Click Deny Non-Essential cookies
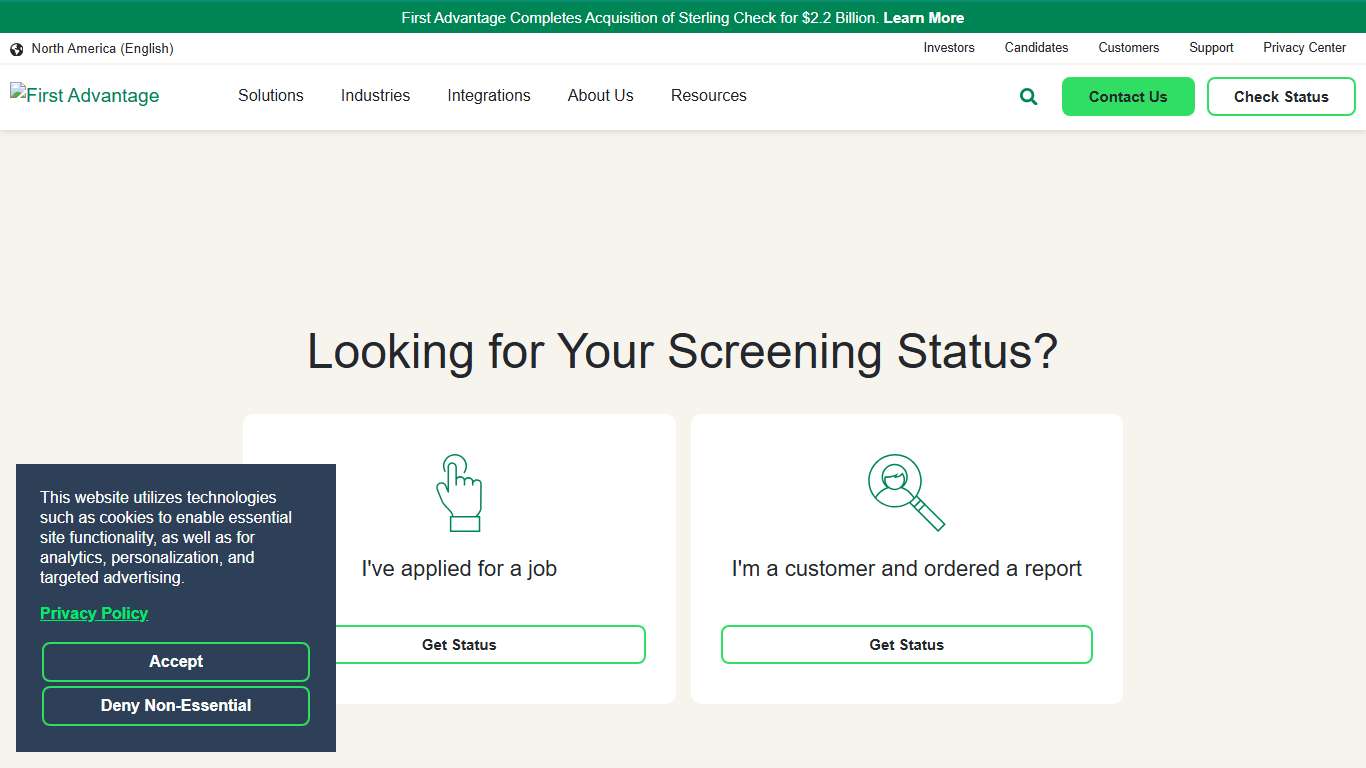1366x768 pixels. 176,705
